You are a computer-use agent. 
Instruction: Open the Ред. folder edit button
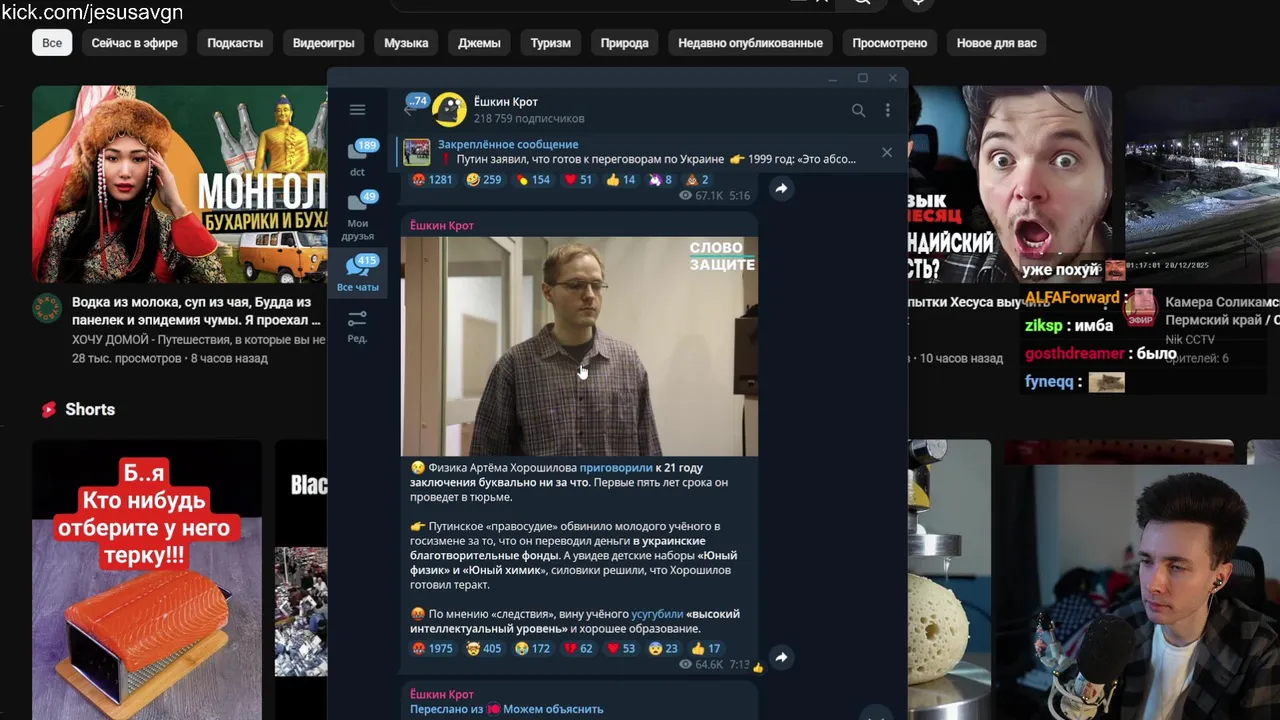[357, 326]
